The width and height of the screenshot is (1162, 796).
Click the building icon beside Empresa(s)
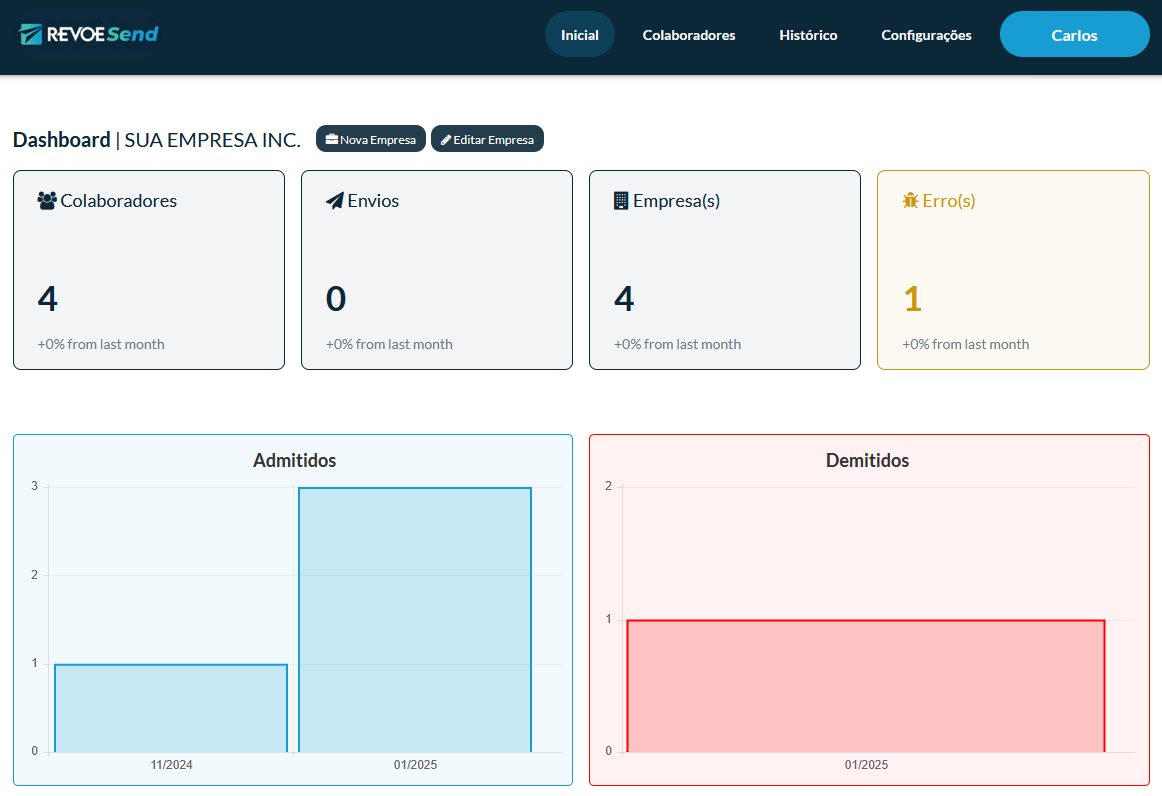(621, 201)
